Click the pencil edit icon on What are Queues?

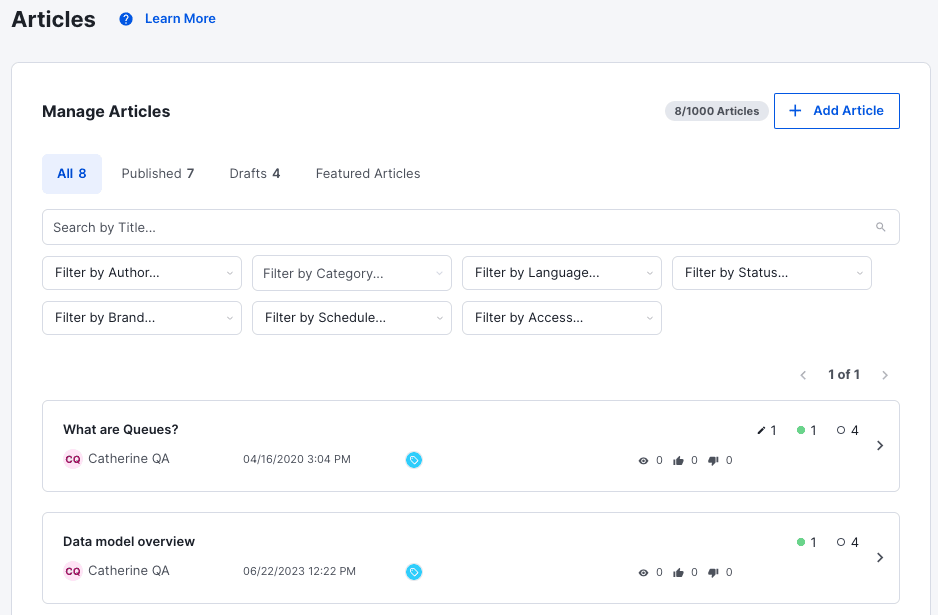(x=761, y=431)
